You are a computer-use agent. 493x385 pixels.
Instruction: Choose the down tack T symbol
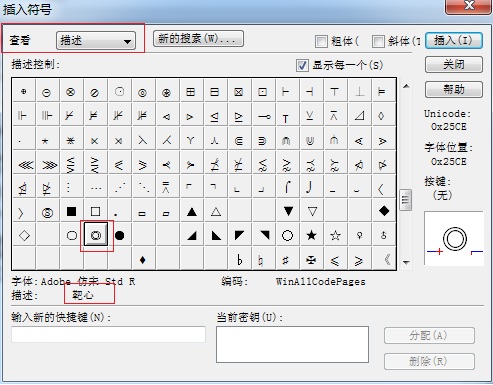334,92
